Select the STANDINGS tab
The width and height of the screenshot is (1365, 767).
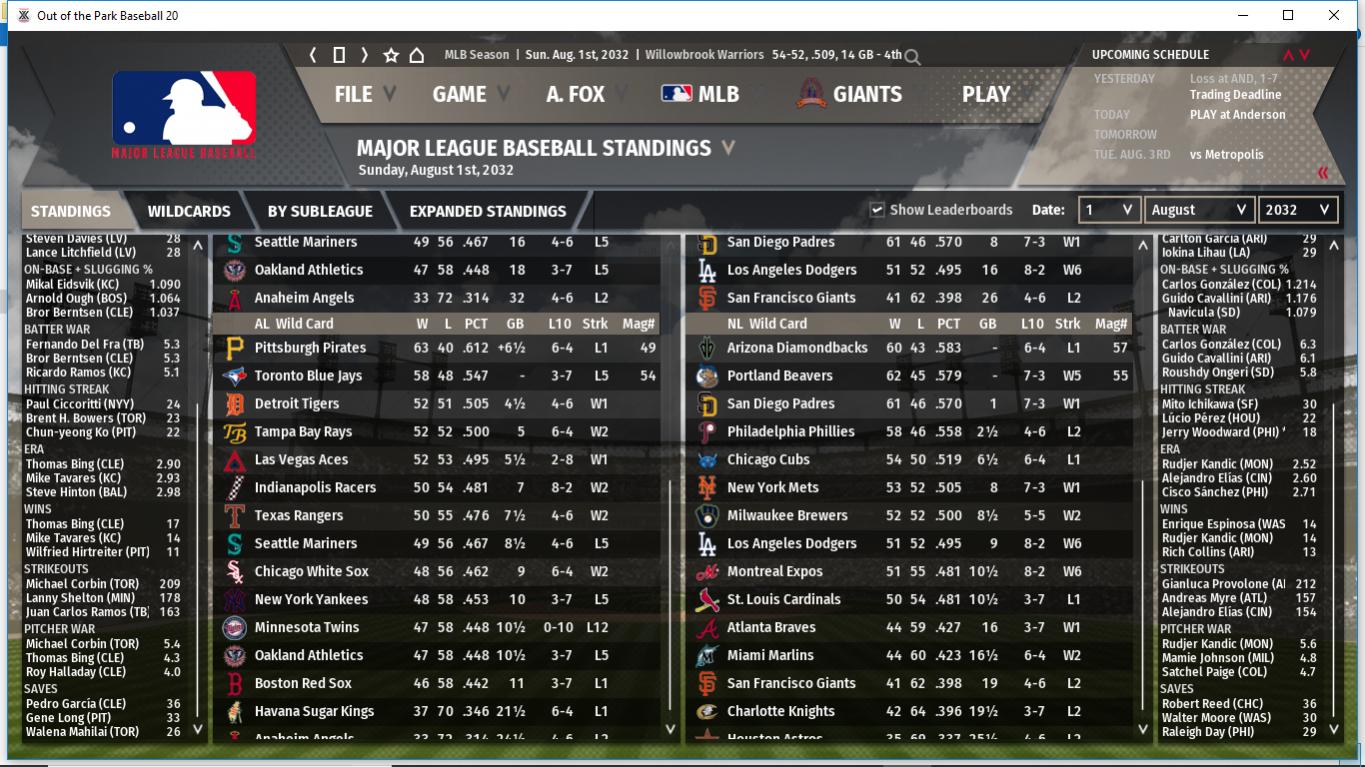[x=71, y=211]
